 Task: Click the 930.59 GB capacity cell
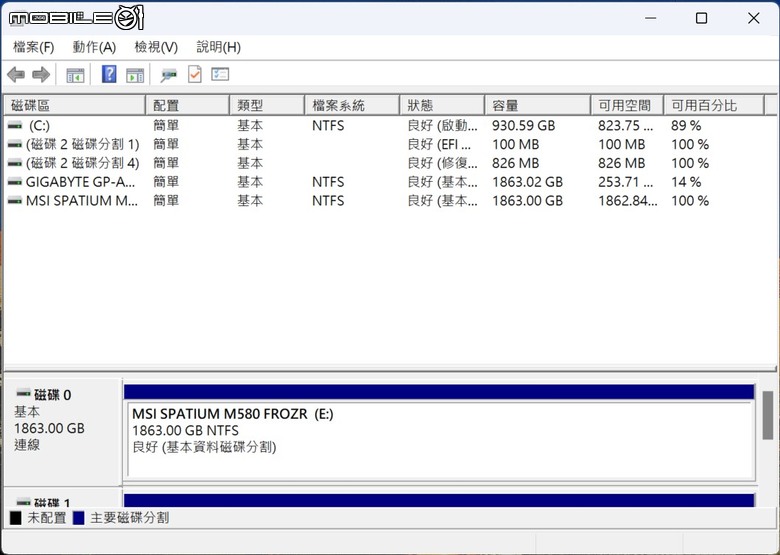[x=523, y=125]
